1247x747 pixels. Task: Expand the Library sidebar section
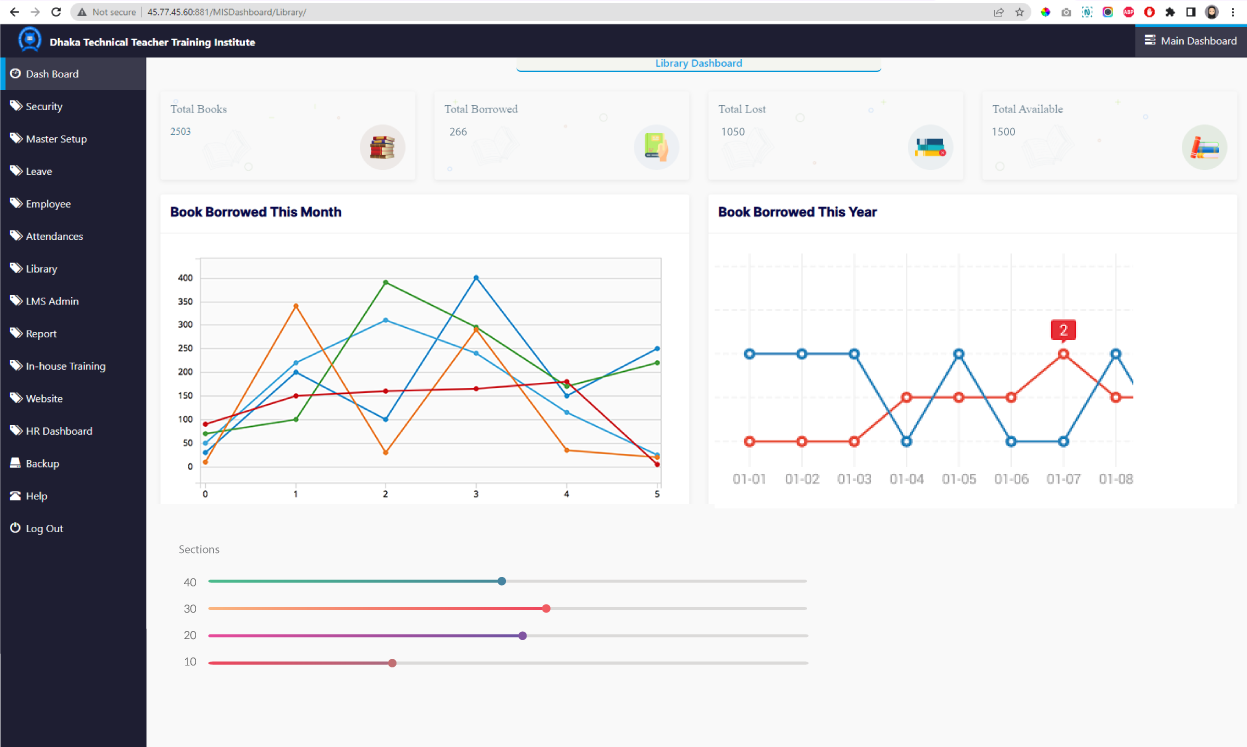(41, 269)
